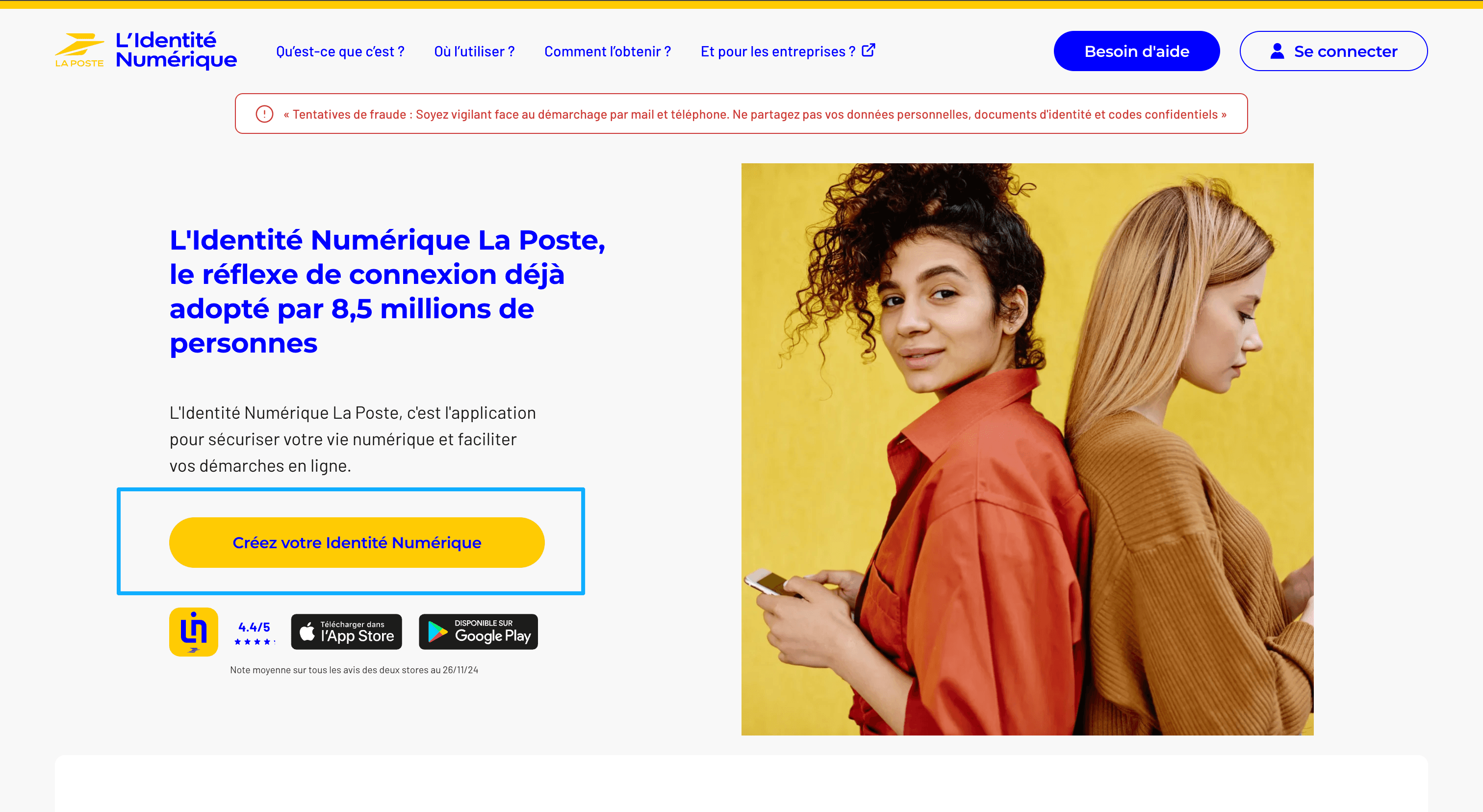Viewport: 1483px width, 812px height.
Task: Click the 4.4/5 star rating
Action: [255, 633]
